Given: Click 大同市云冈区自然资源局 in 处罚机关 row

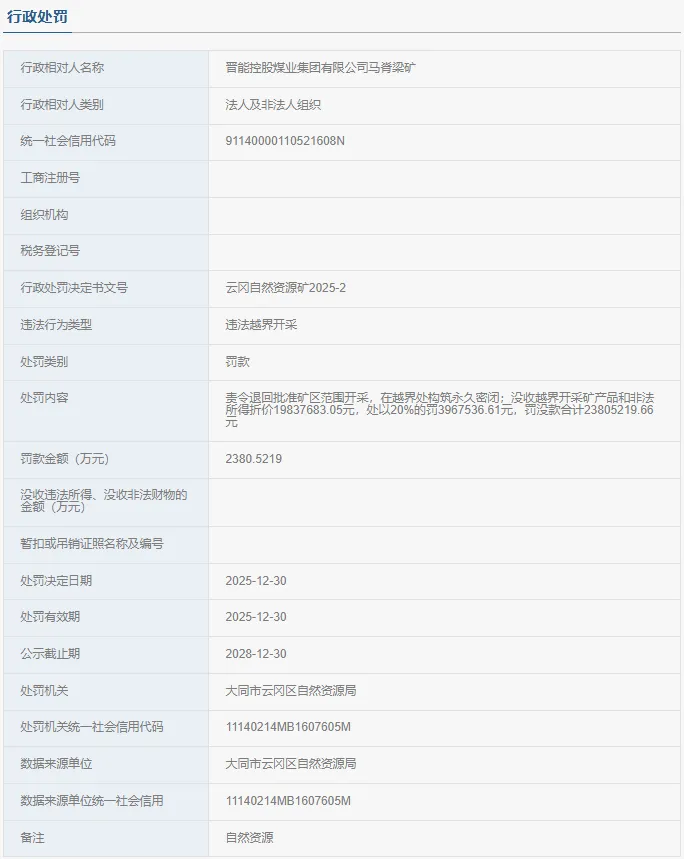Looking at the screenshot, I should pyautogui.click(x=291, y=691).
